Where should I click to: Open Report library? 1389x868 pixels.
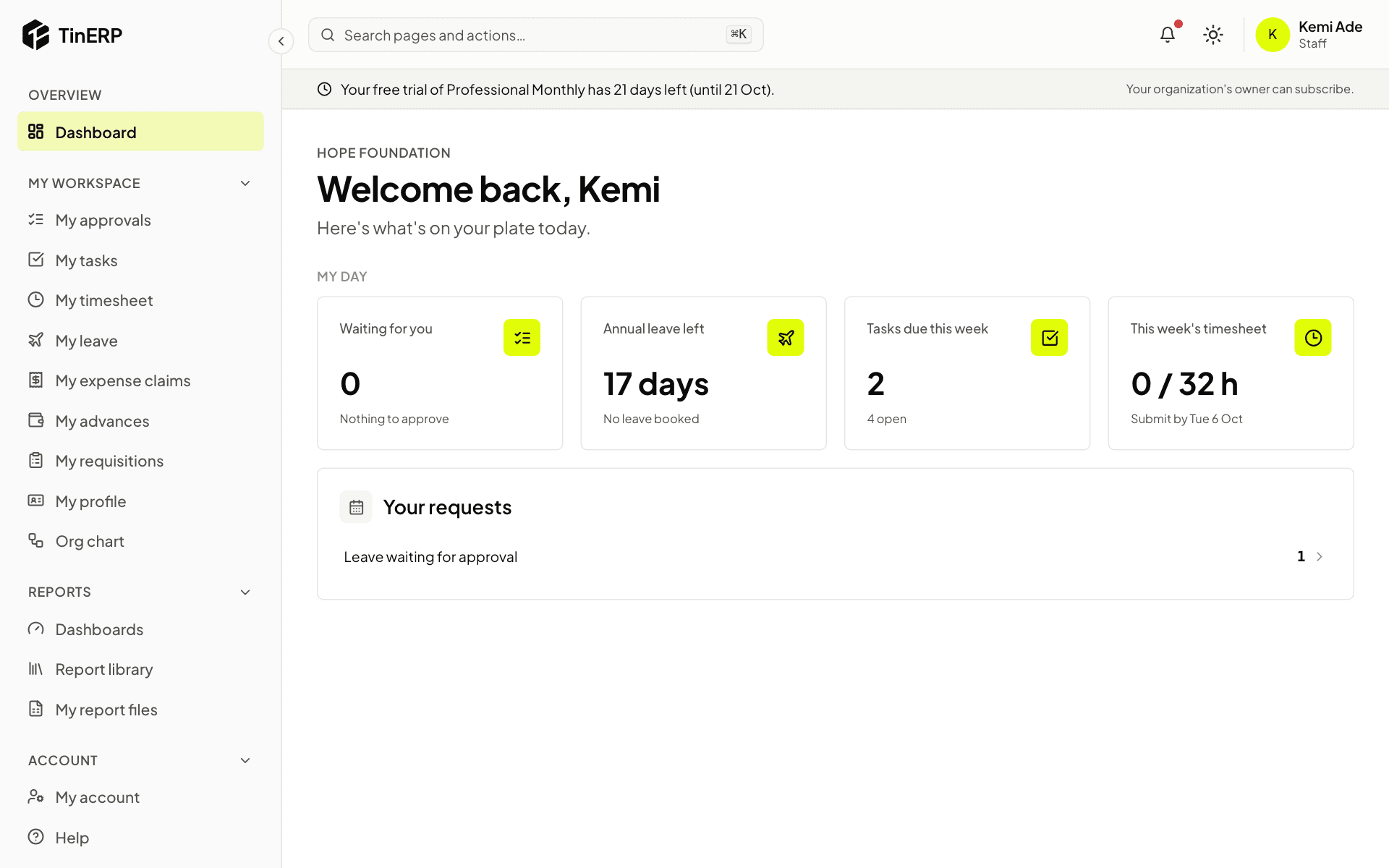(x=140, y=669)
